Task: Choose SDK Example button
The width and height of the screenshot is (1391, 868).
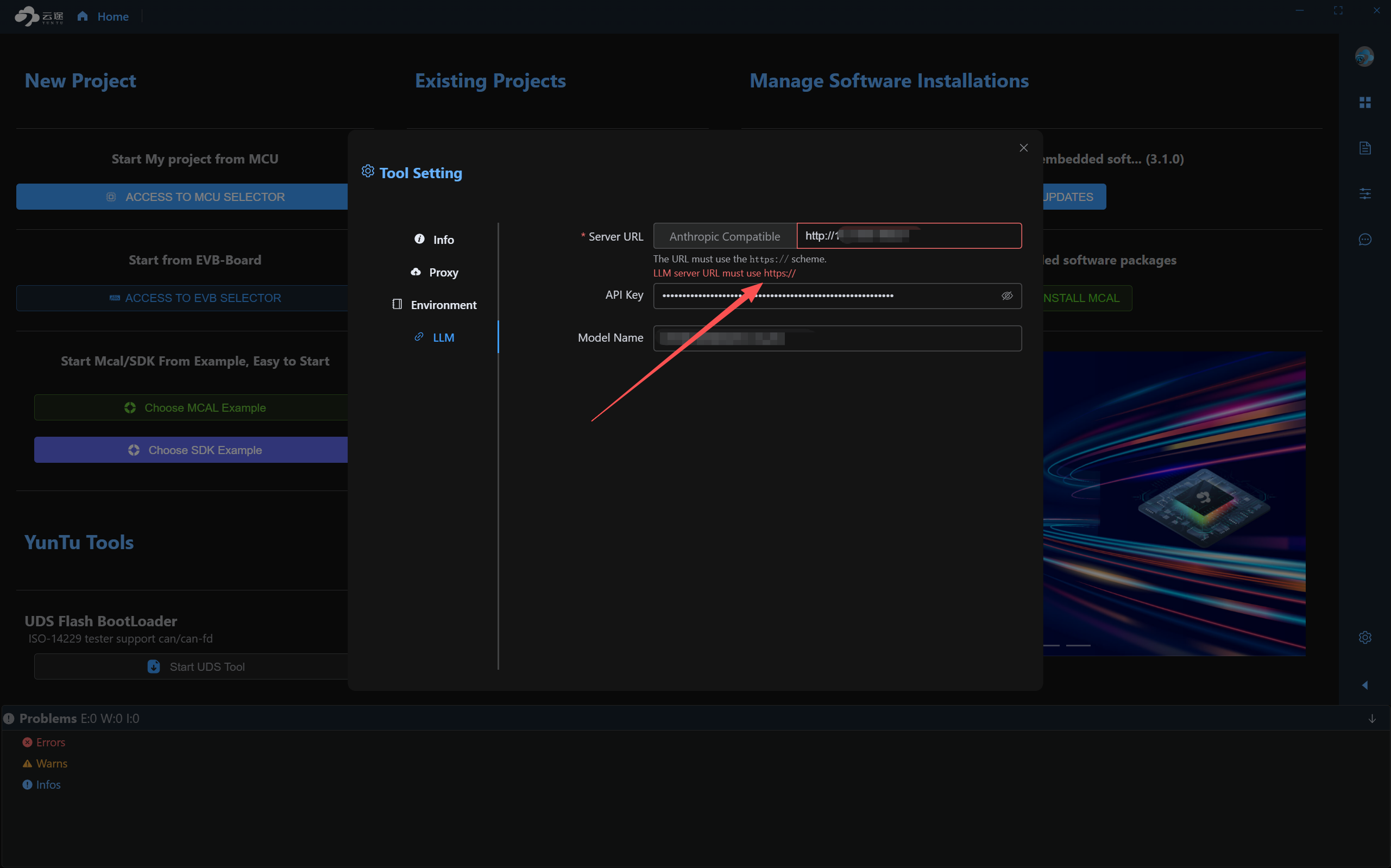Action: point(191,450)
